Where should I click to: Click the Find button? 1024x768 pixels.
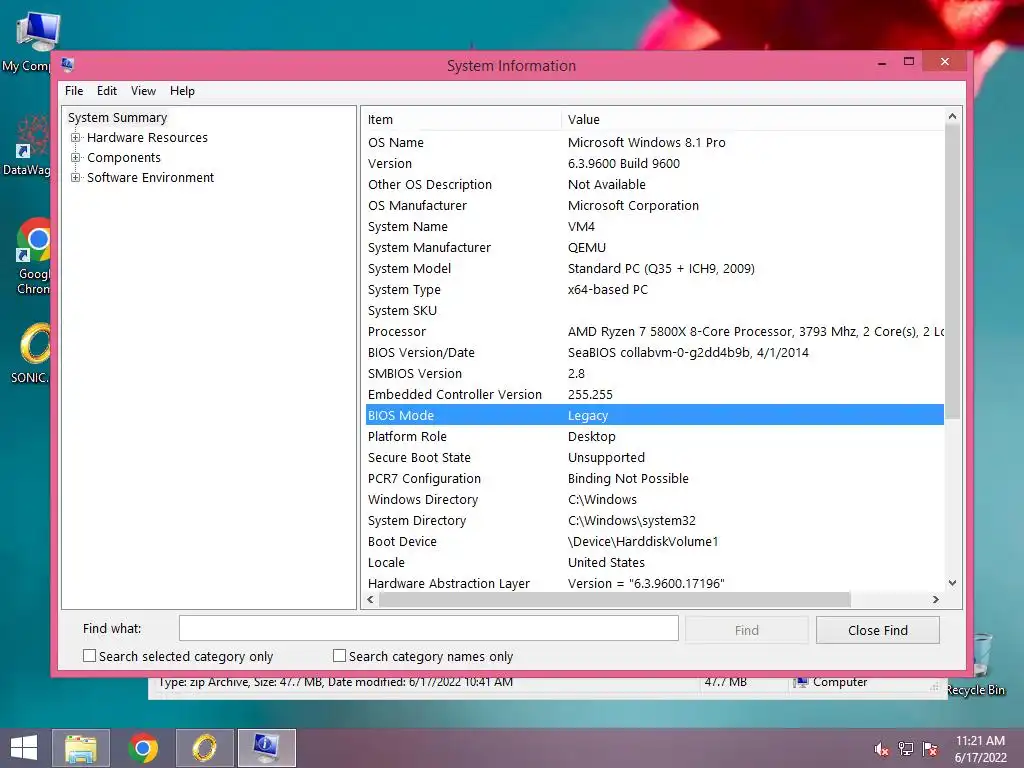click(x=746, y=630)
